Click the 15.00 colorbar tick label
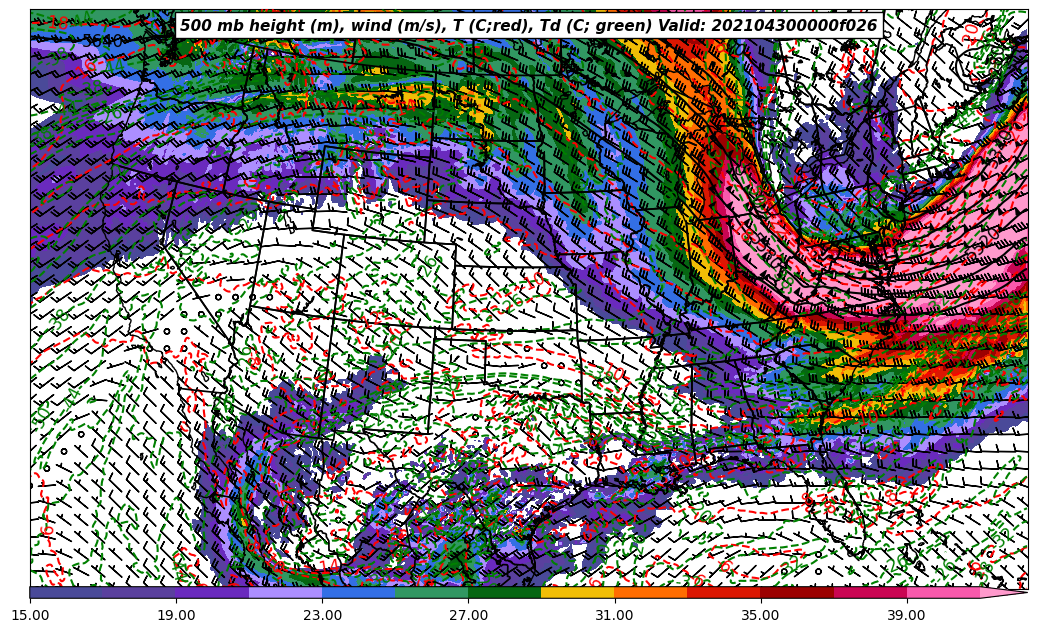This screenshot has height=632, width=1037. [x=31, y=615]
